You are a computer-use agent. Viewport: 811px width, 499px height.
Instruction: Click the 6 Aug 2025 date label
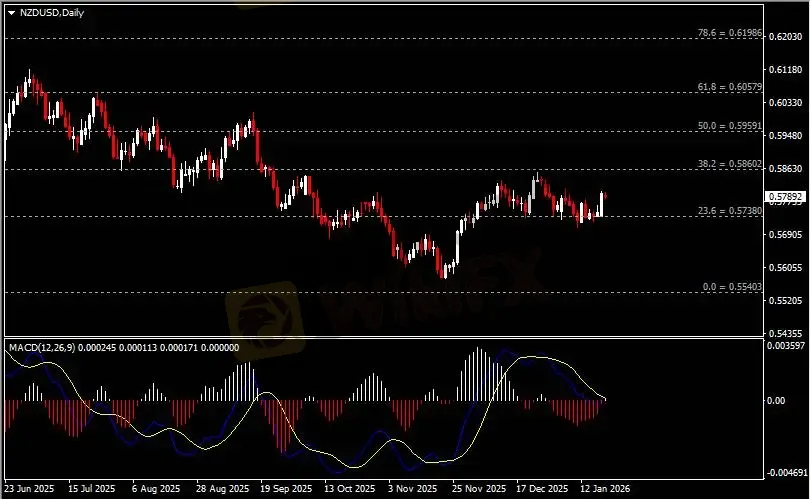point(156,489)
